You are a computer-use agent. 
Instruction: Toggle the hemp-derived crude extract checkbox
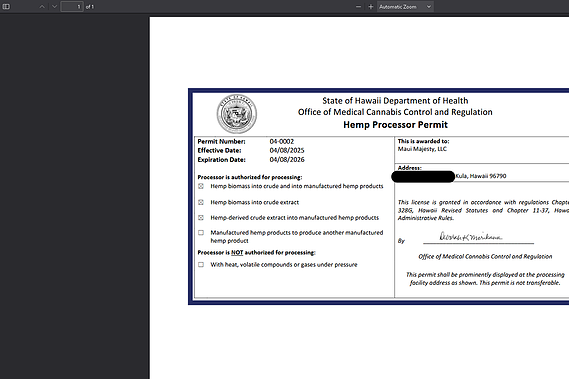coord(201,217)
